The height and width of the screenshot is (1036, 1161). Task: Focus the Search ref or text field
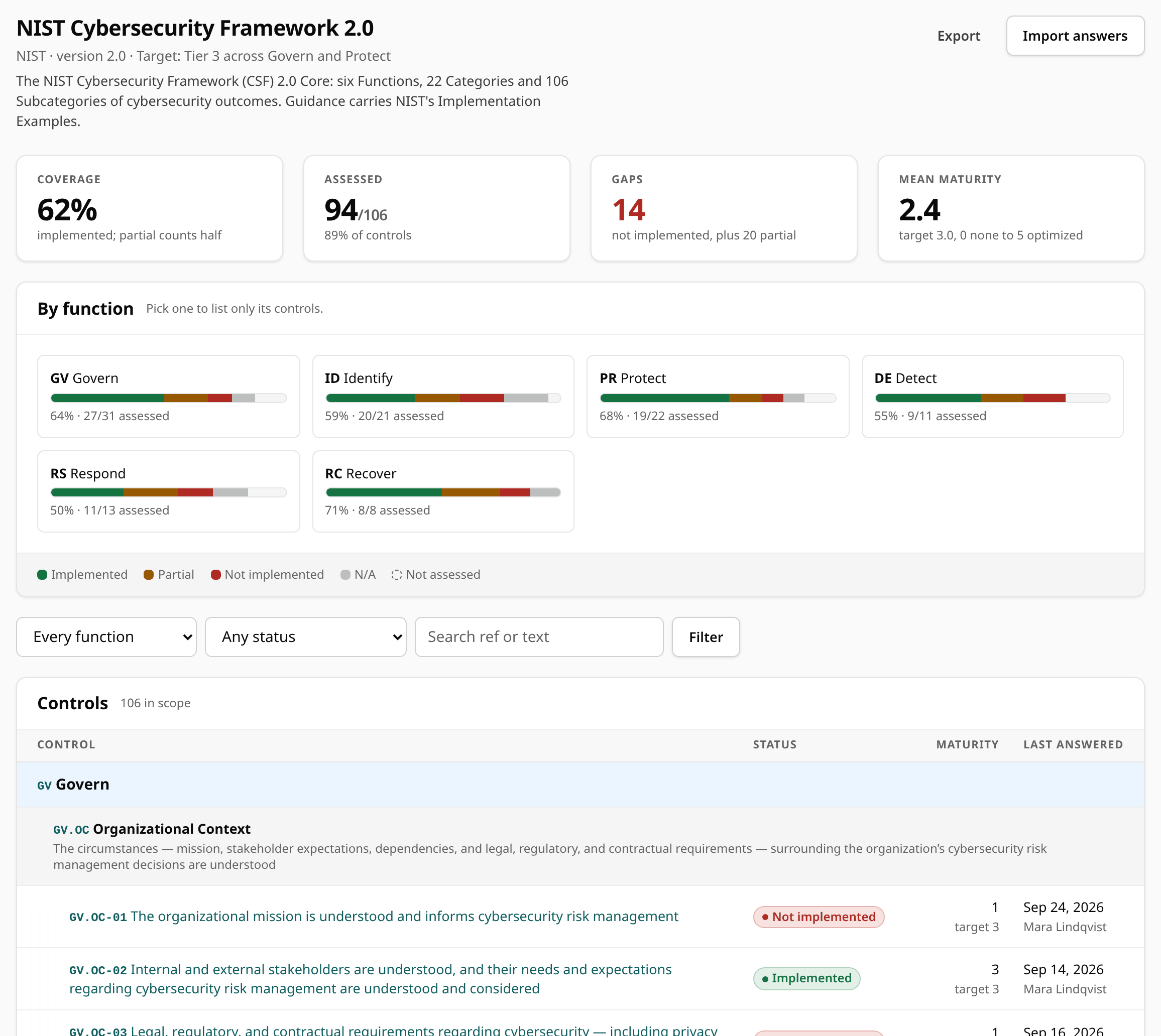click(x=539, y=636)
